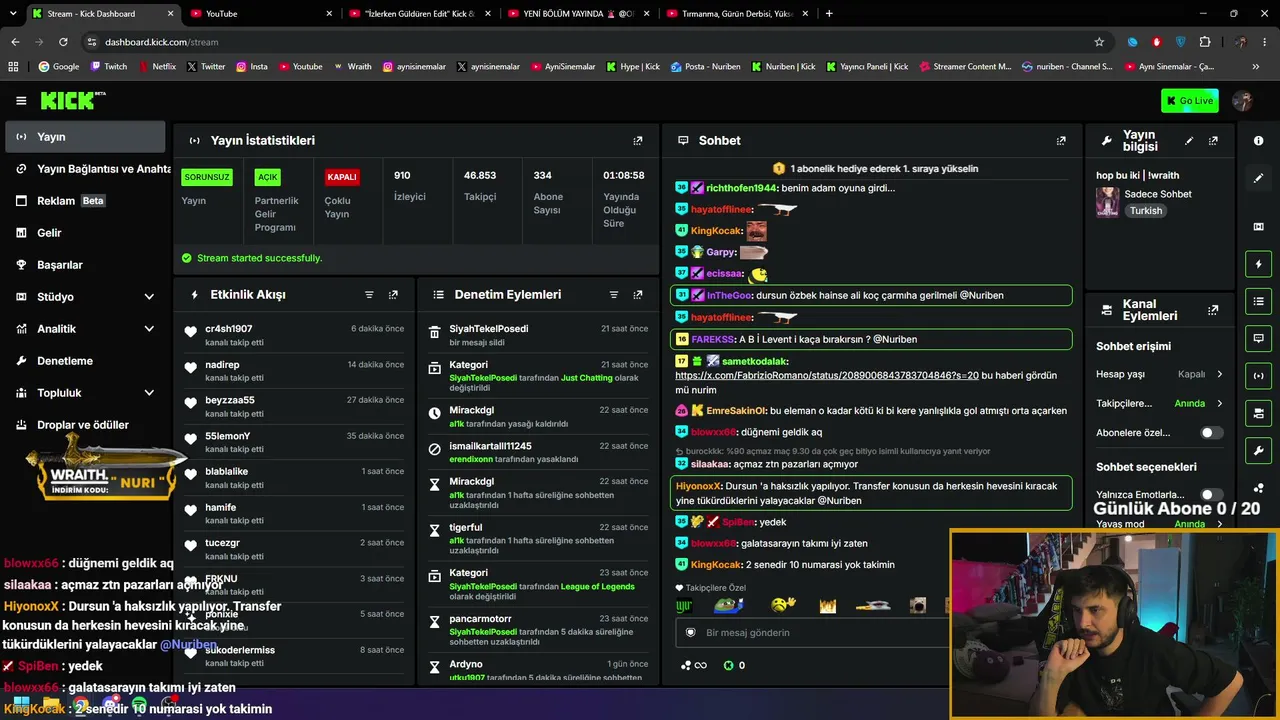Open Apps grid in bookmarks bar
This screenshot has height=720, width=1280.
[x=13, y=67]
